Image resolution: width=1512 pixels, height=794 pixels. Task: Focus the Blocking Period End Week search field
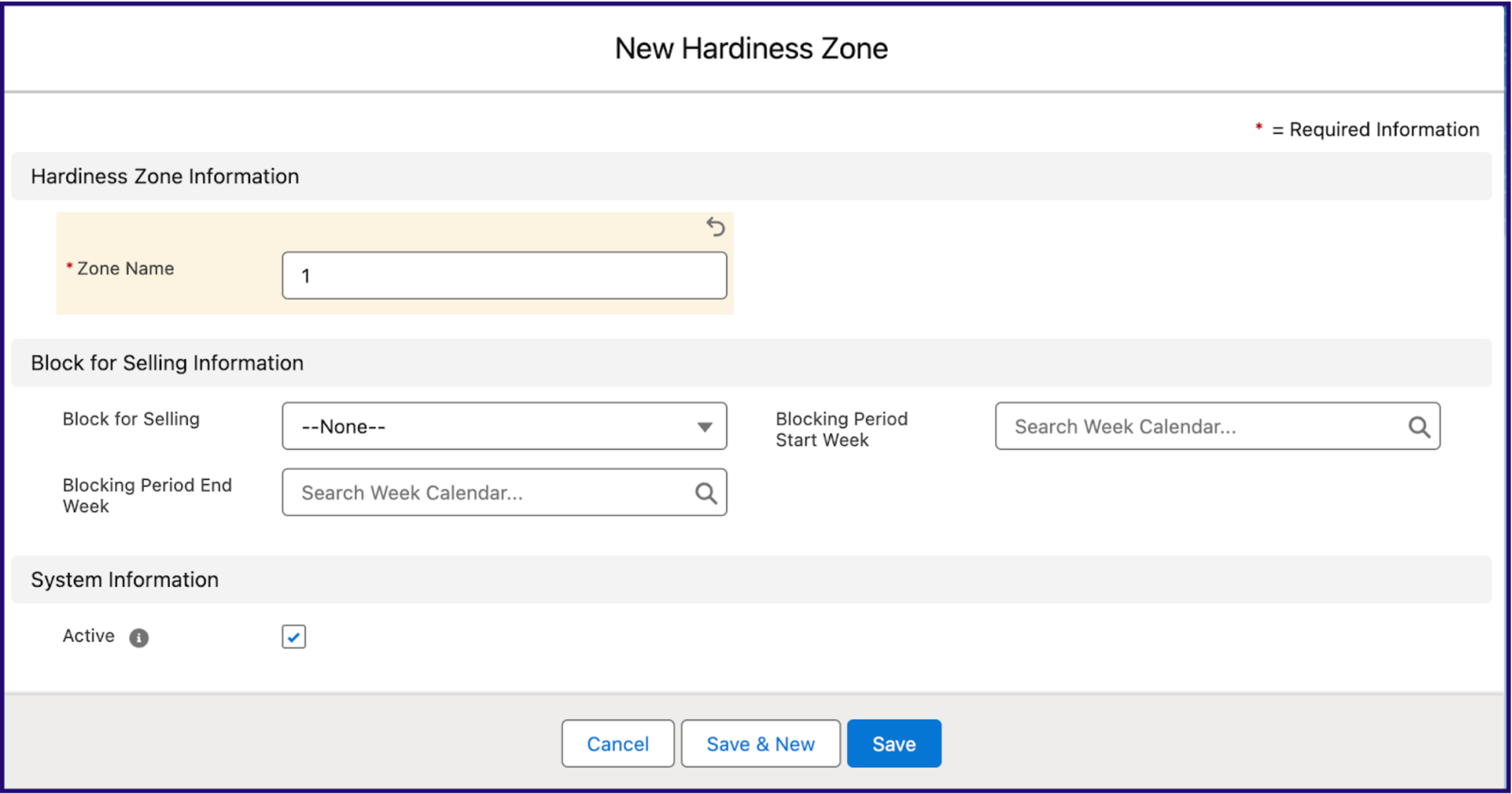tap(504, 492)
